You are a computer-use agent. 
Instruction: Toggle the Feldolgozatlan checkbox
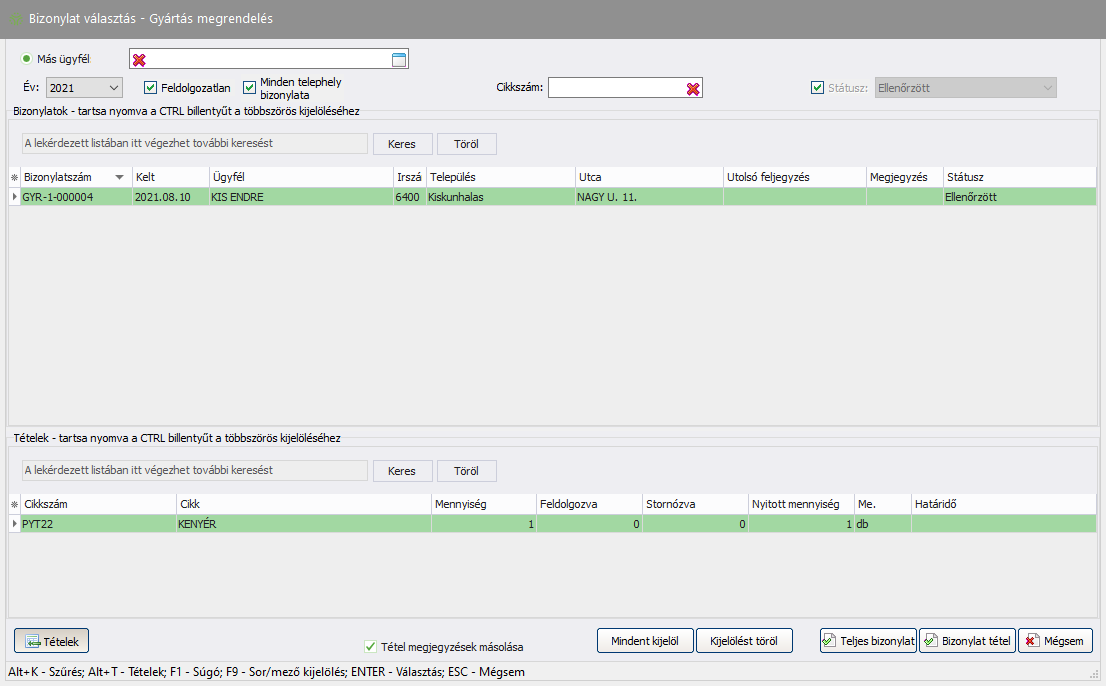coord(151,88)
